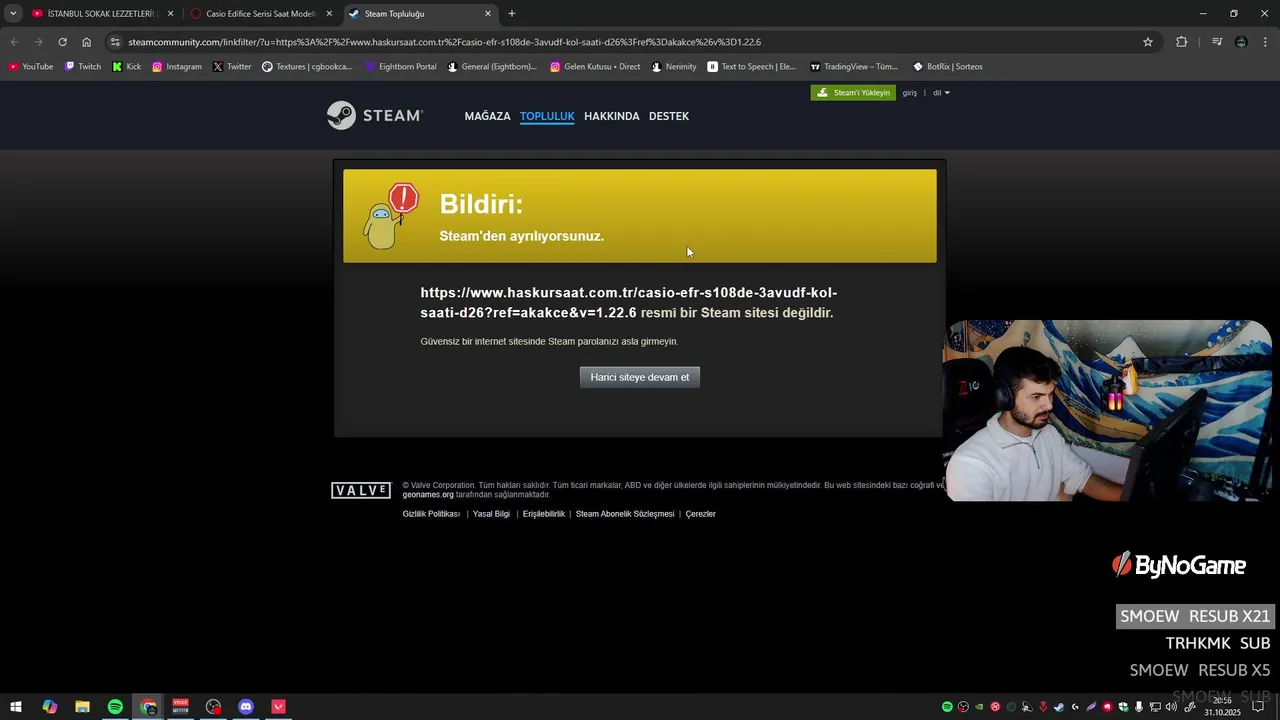Open Çerezler footer link
This screenshot has height=720, width=1280.
[x=700, y=514]
